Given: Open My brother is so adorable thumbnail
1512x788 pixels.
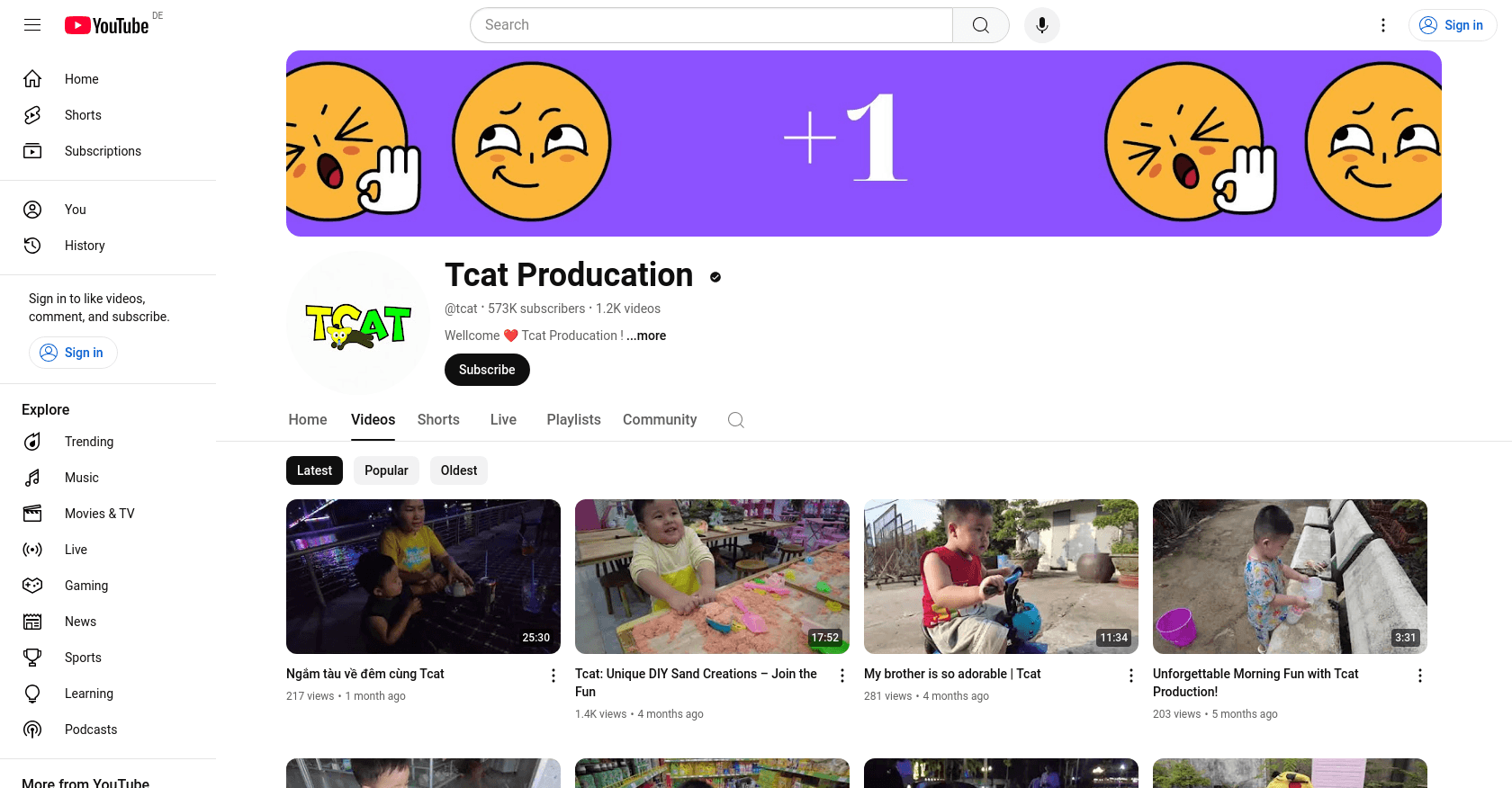Looking at the screenshot, I should pos(1001,577).
